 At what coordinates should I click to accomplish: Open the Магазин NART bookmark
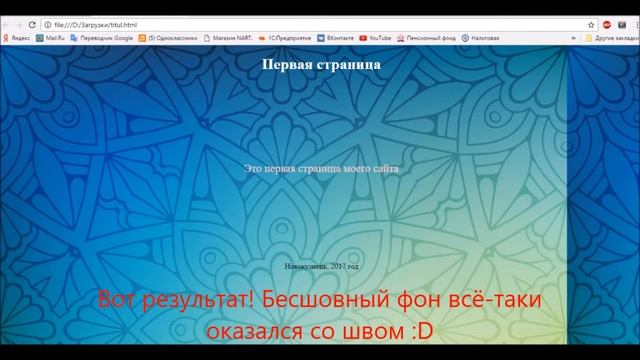pyautogui.click(x=228, y=38)
